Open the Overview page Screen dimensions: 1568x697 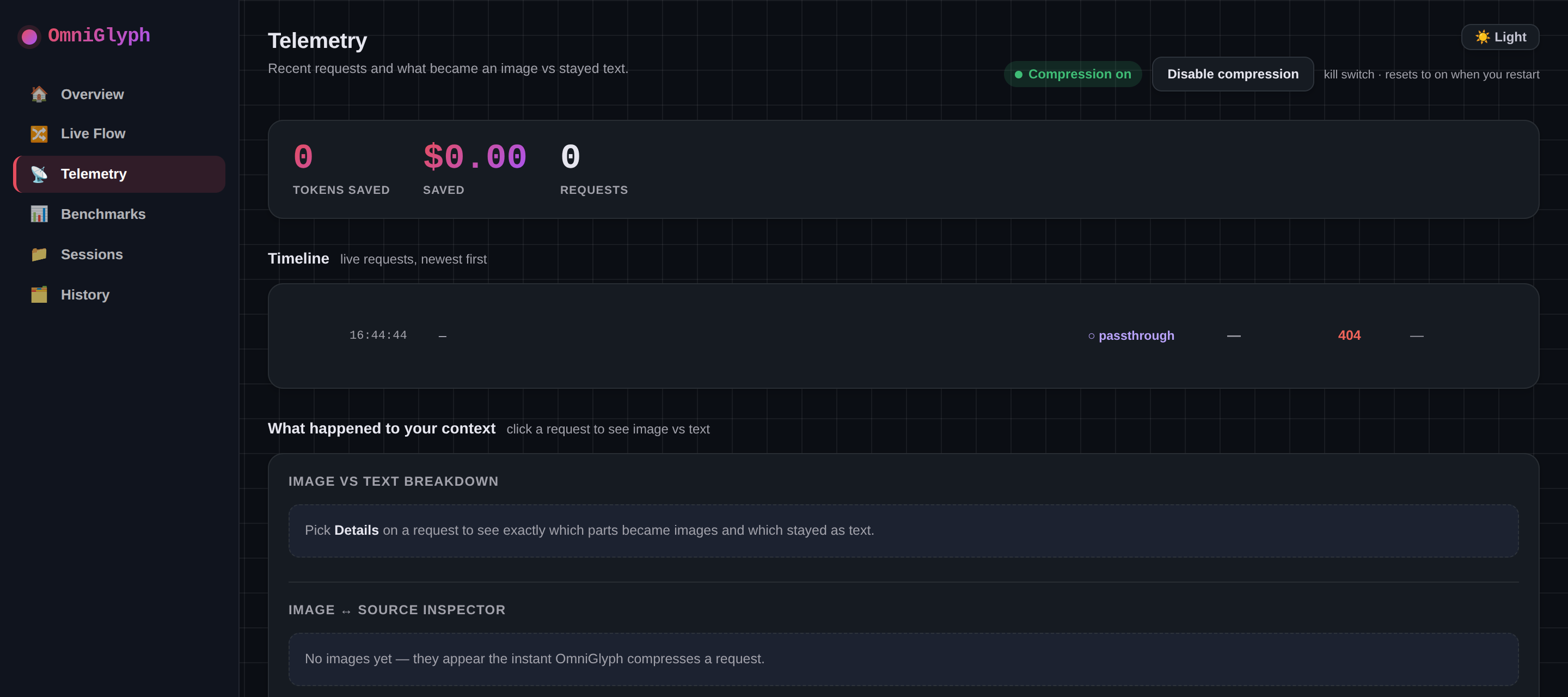(119, 94)
